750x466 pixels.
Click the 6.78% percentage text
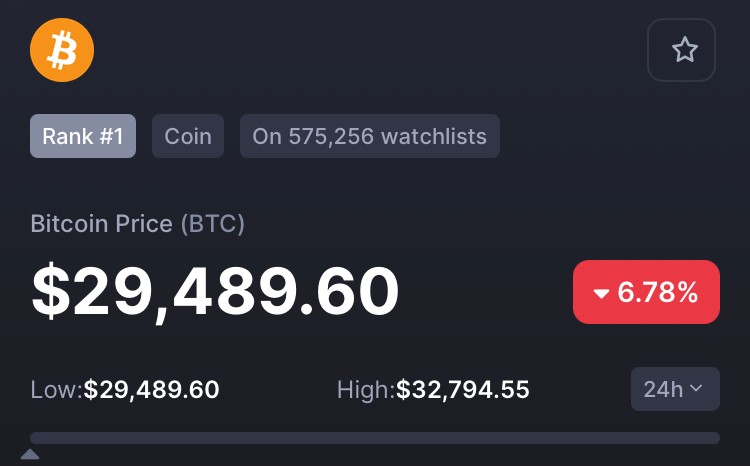(658, 292)
